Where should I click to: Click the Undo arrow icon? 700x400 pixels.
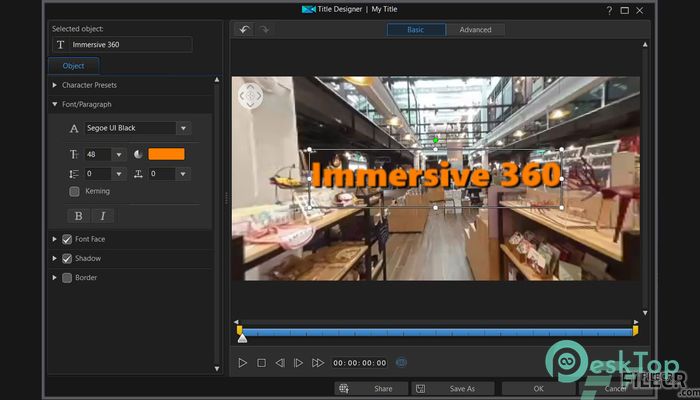(244, 29)
